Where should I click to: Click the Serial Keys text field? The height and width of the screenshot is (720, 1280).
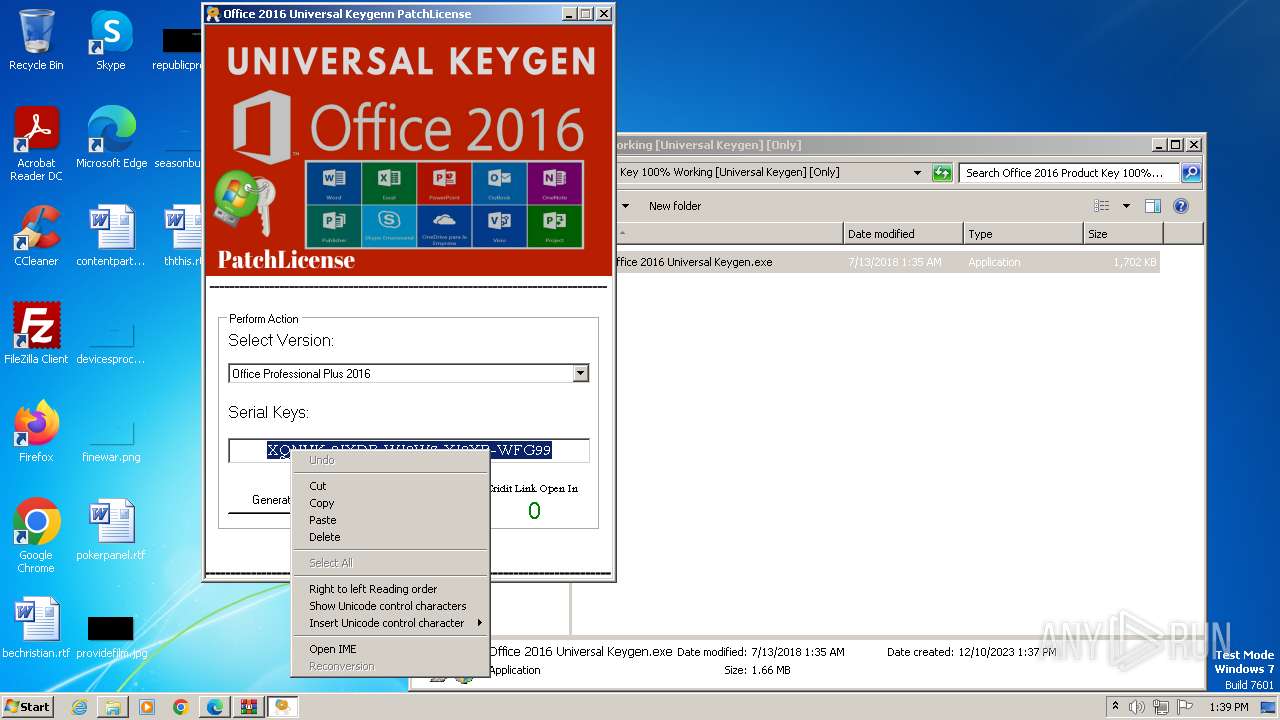point(409,450)
